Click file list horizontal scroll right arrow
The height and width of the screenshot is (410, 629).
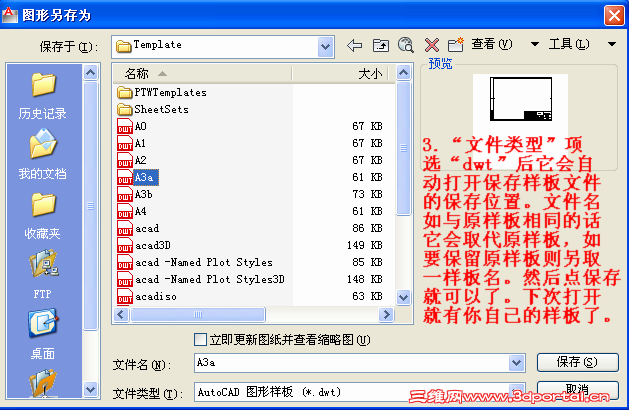[386, 315]
